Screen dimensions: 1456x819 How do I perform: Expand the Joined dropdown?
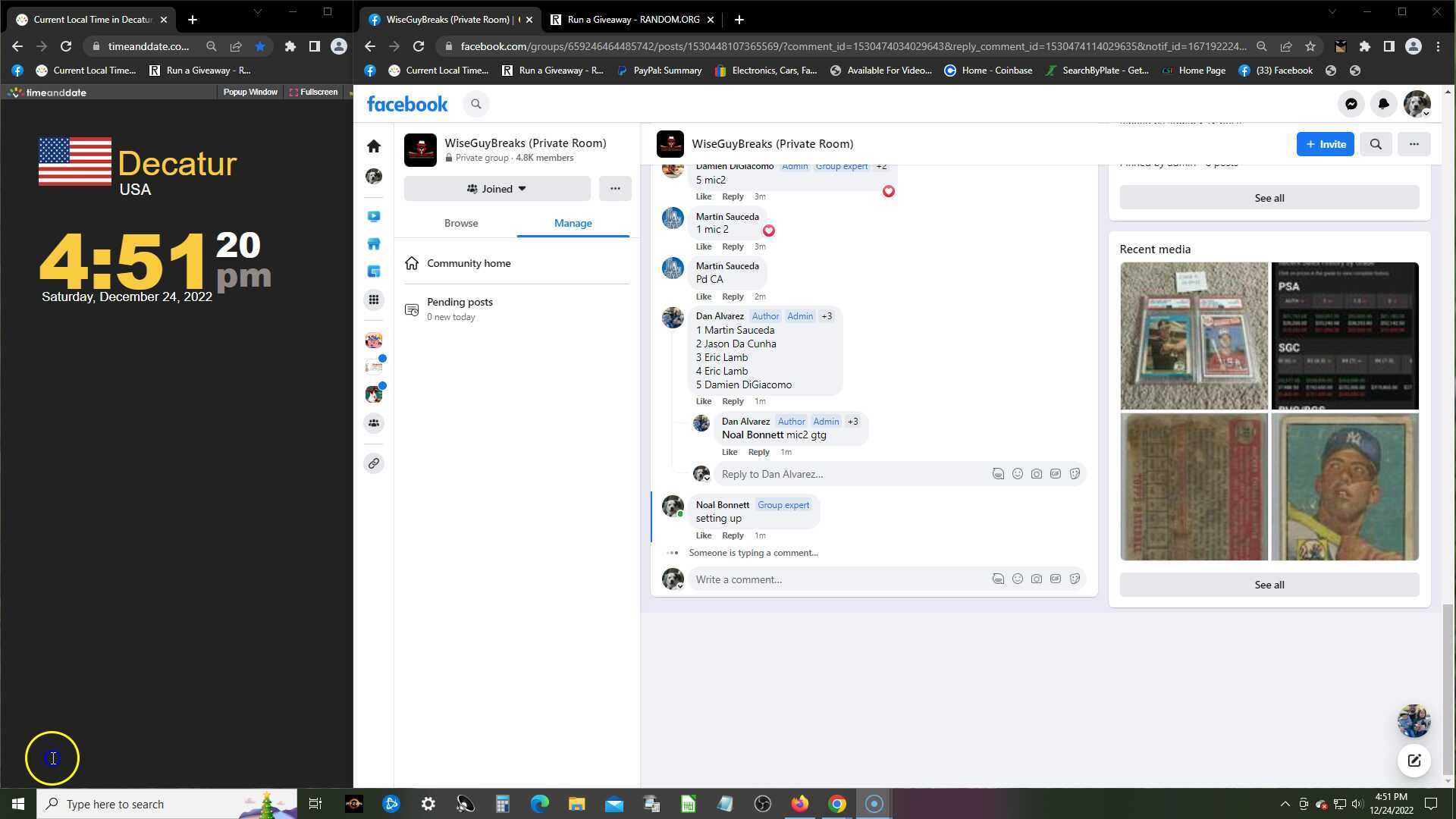point(497,189)
